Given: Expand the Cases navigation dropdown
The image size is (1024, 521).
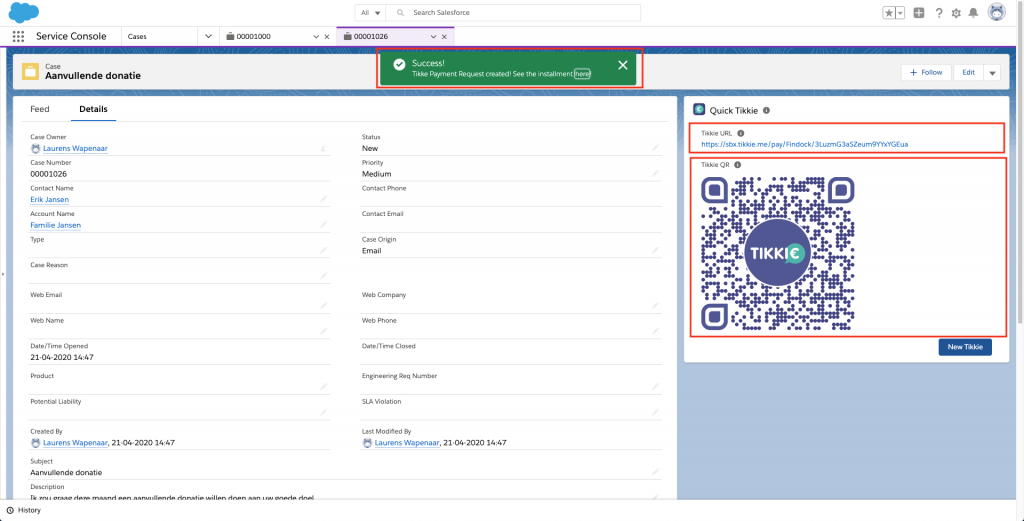Looking at the screenshot, I should [x=208, y=36].
